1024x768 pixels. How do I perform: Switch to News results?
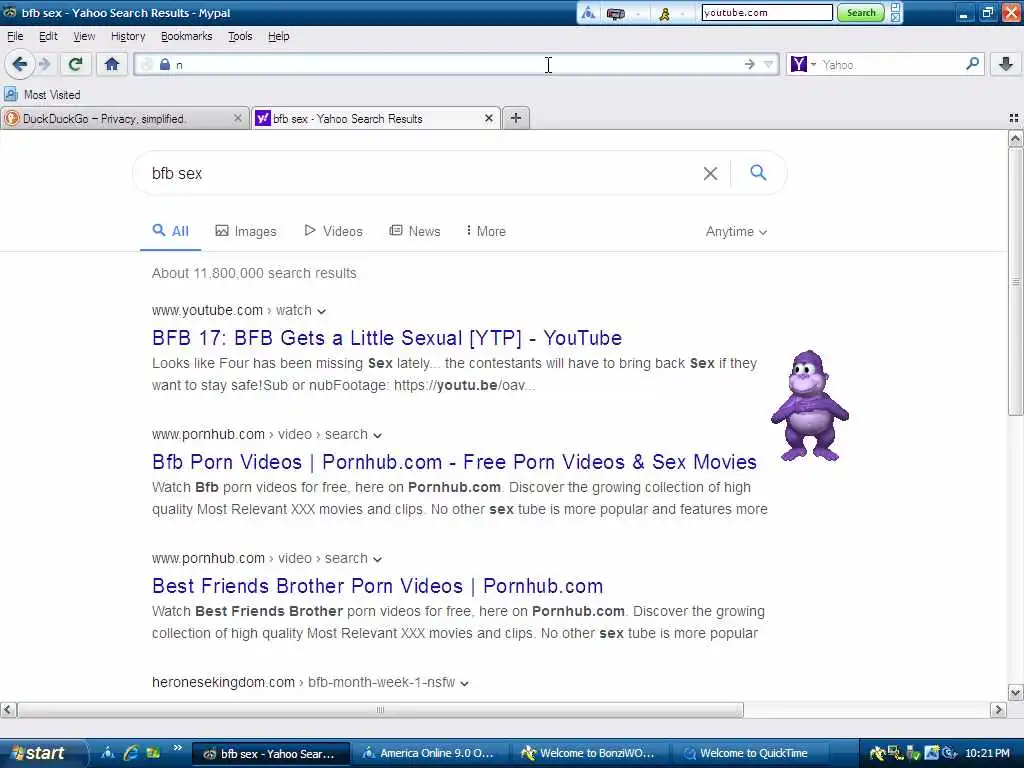tap(415, 231)
